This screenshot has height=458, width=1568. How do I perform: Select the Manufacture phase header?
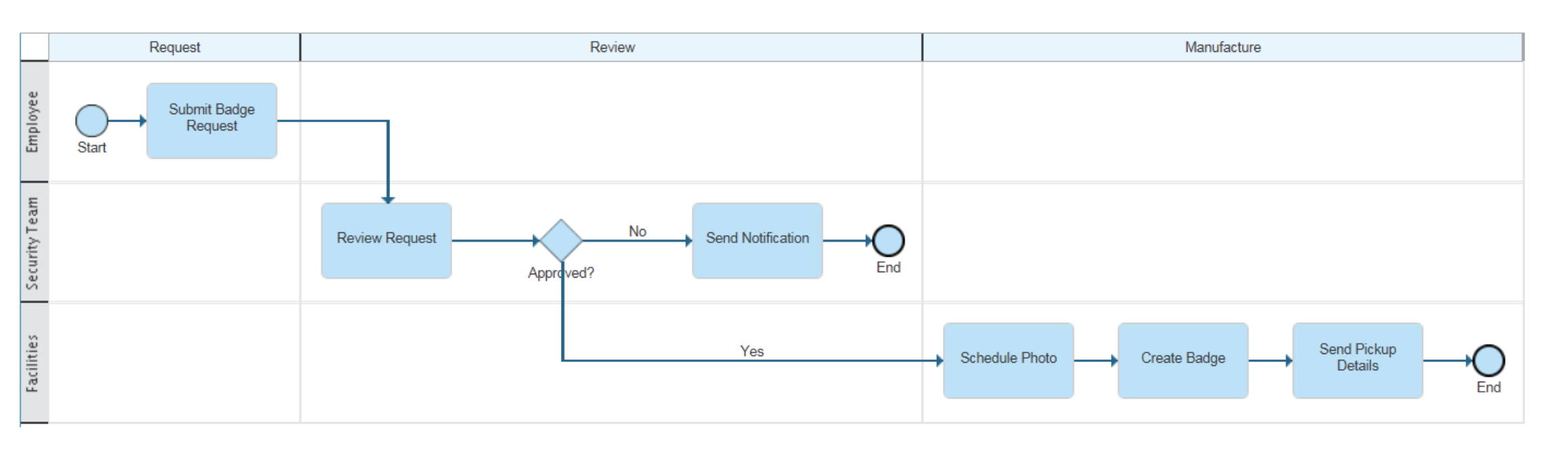point(1222,47)
